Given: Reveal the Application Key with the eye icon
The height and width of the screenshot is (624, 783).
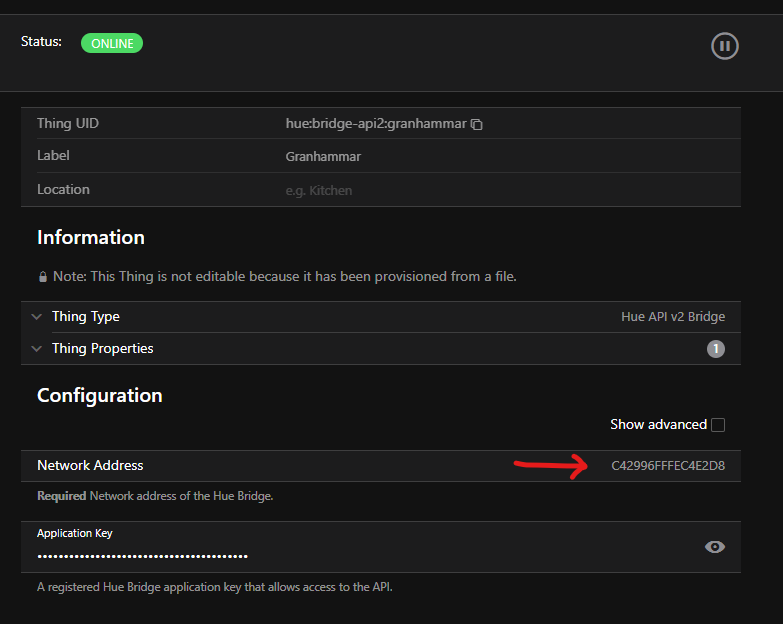Looking at the screenshot, I should click(x=714, y=547).
